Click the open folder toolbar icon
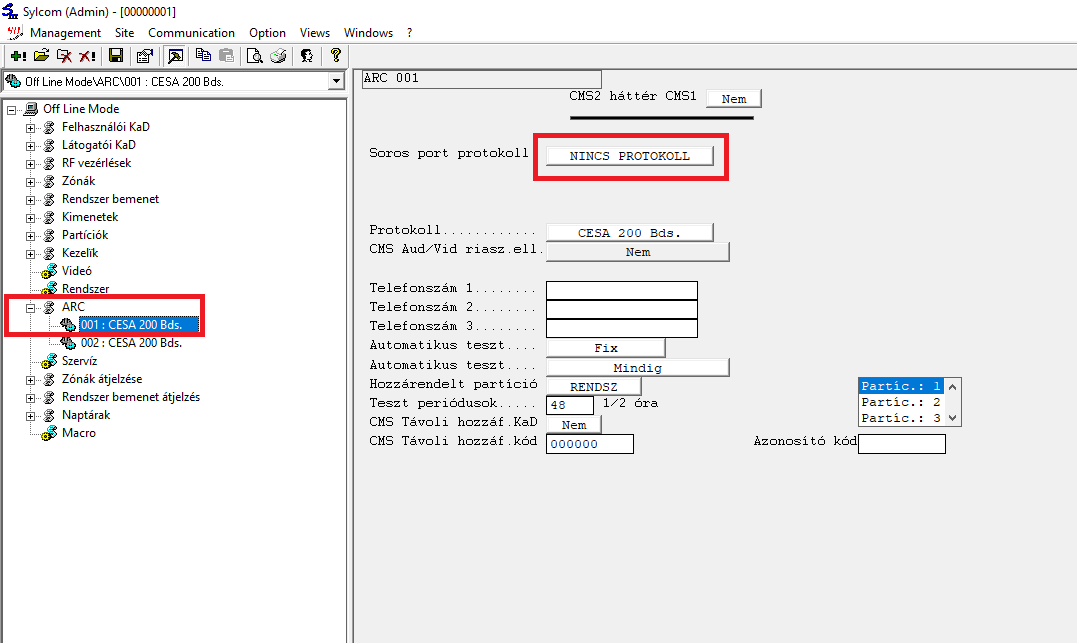Viewport: 1077px width, 643px height. pos(41,56)
